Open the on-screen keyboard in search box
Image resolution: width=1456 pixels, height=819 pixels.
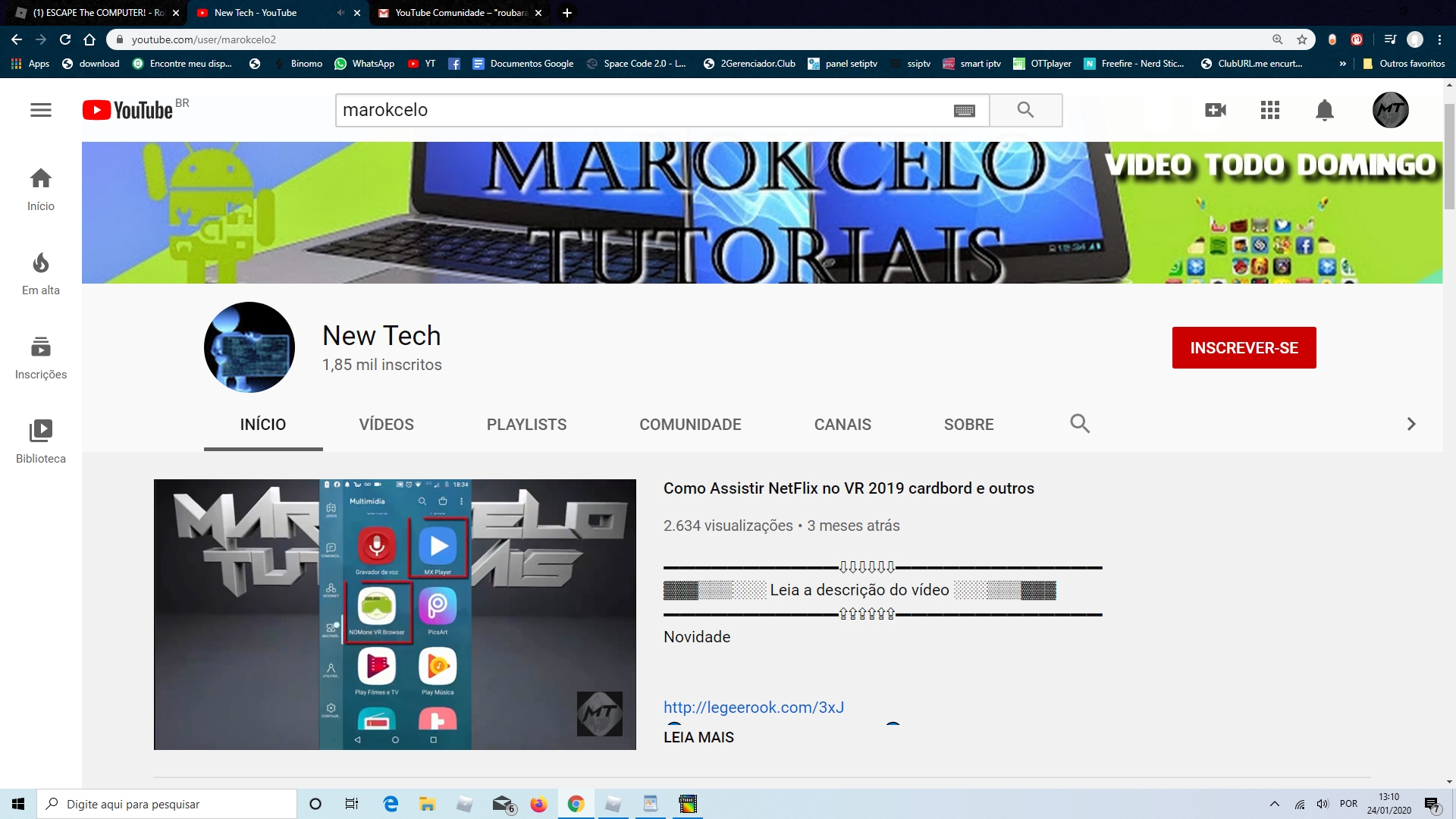tap(964, 111)
